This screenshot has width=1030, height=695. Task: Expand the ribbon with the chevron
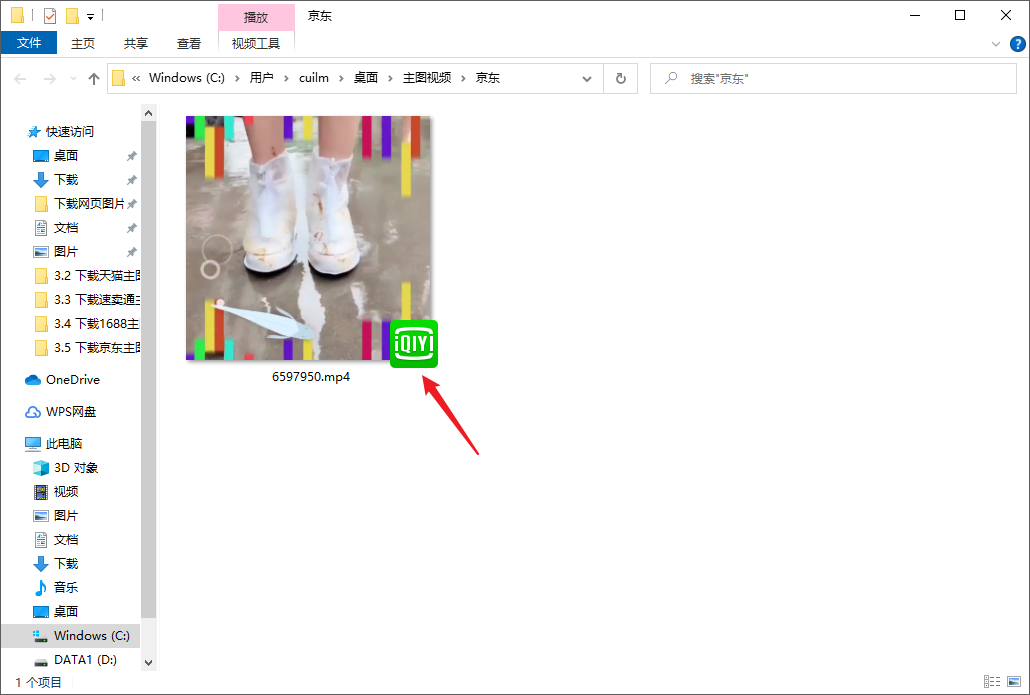(x=996, y=44)
